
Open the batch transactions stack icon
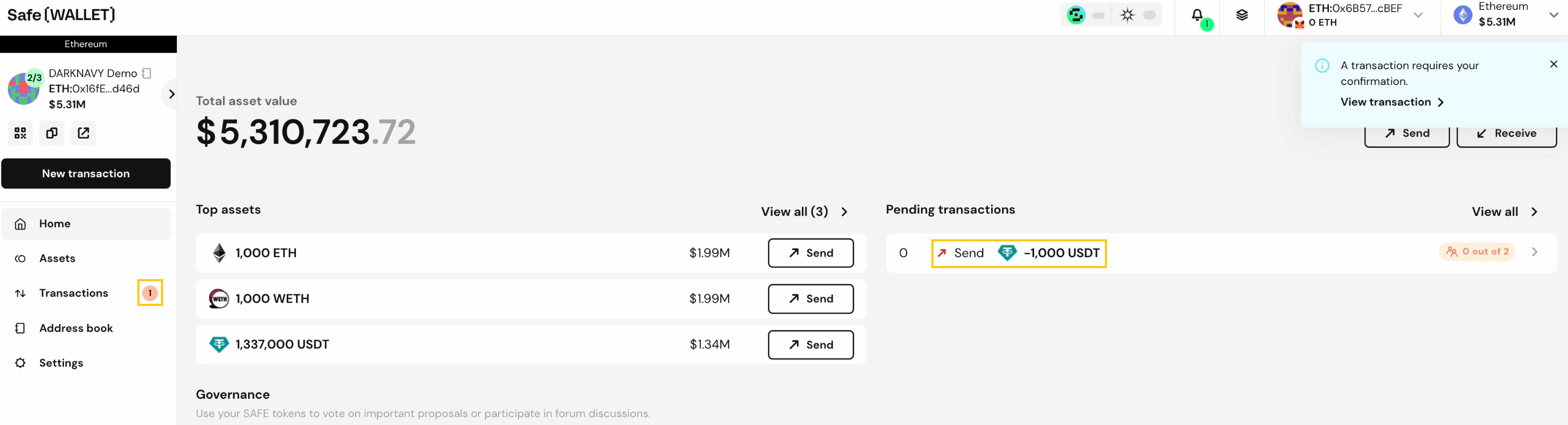pyautogui.click(x=1242, y=15)
